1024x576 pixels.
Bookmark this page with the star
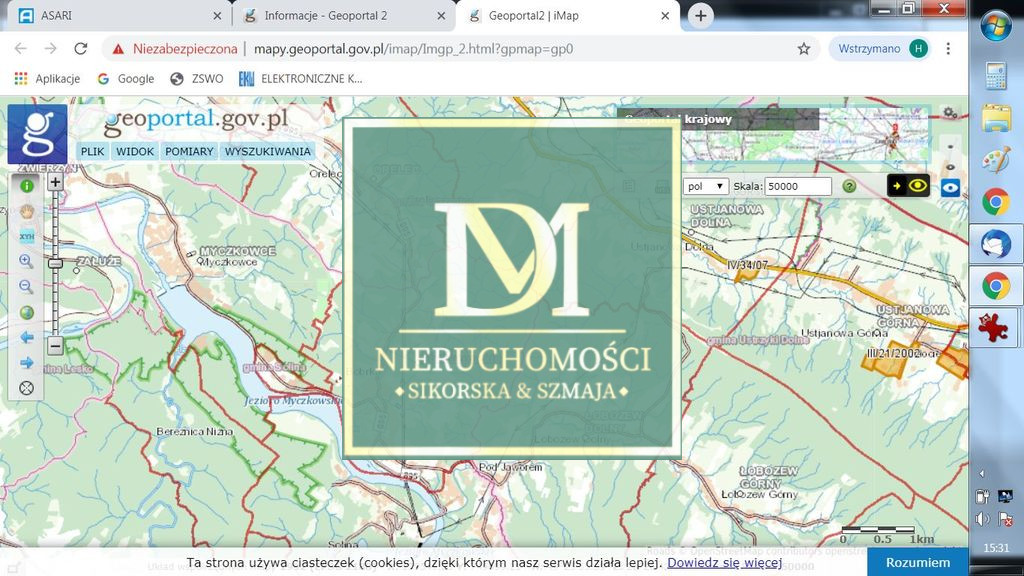pos(804,49)
